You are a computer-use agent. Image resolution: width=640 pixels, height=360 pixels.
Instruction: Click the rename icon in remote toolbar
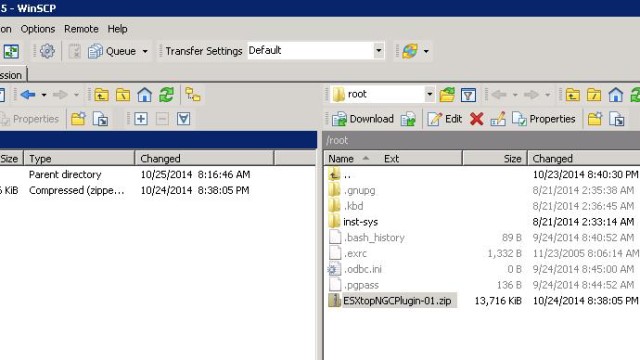click(x=498, y=119)
